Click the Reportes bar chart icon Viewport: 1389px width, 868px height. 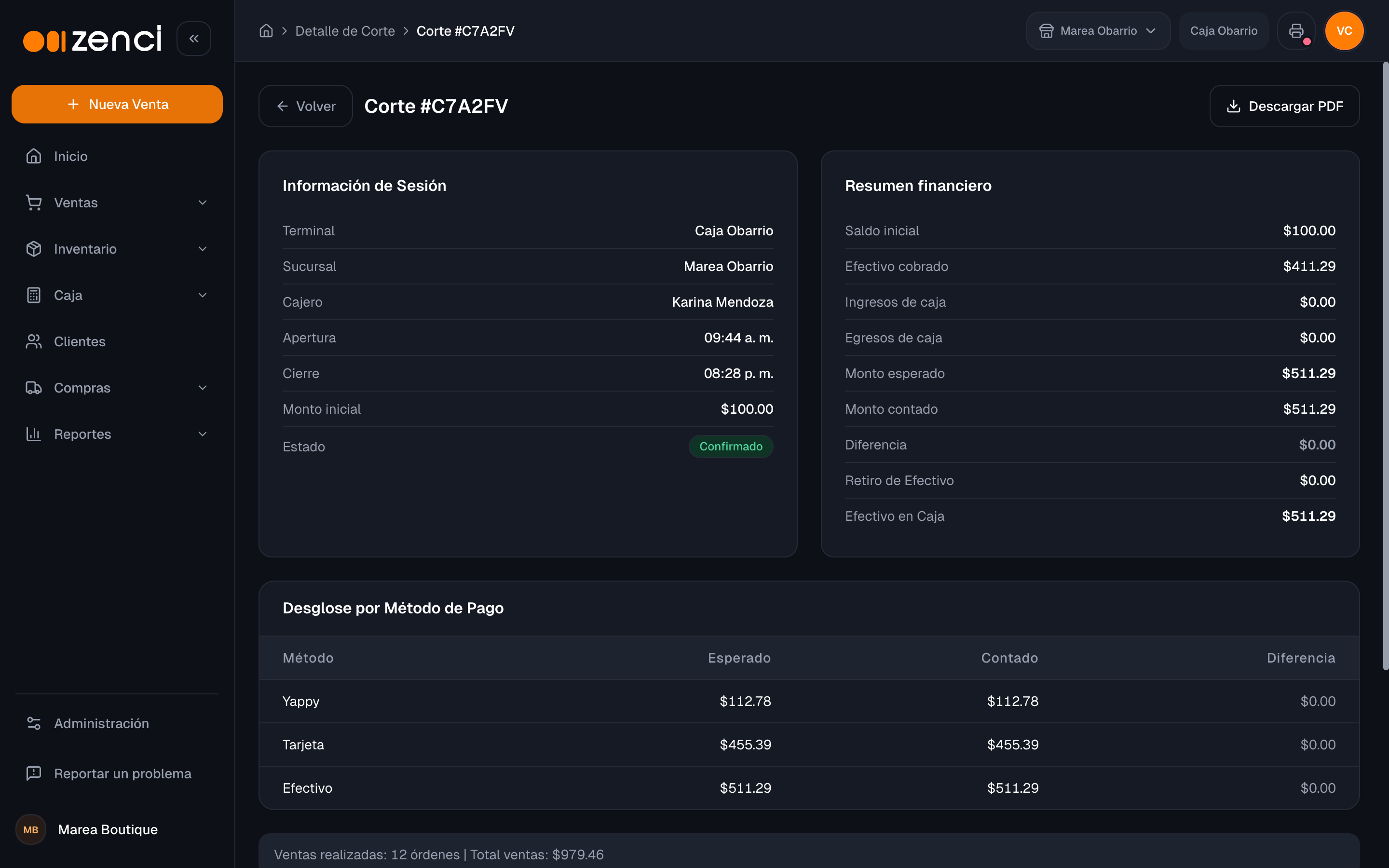point(34,434)
